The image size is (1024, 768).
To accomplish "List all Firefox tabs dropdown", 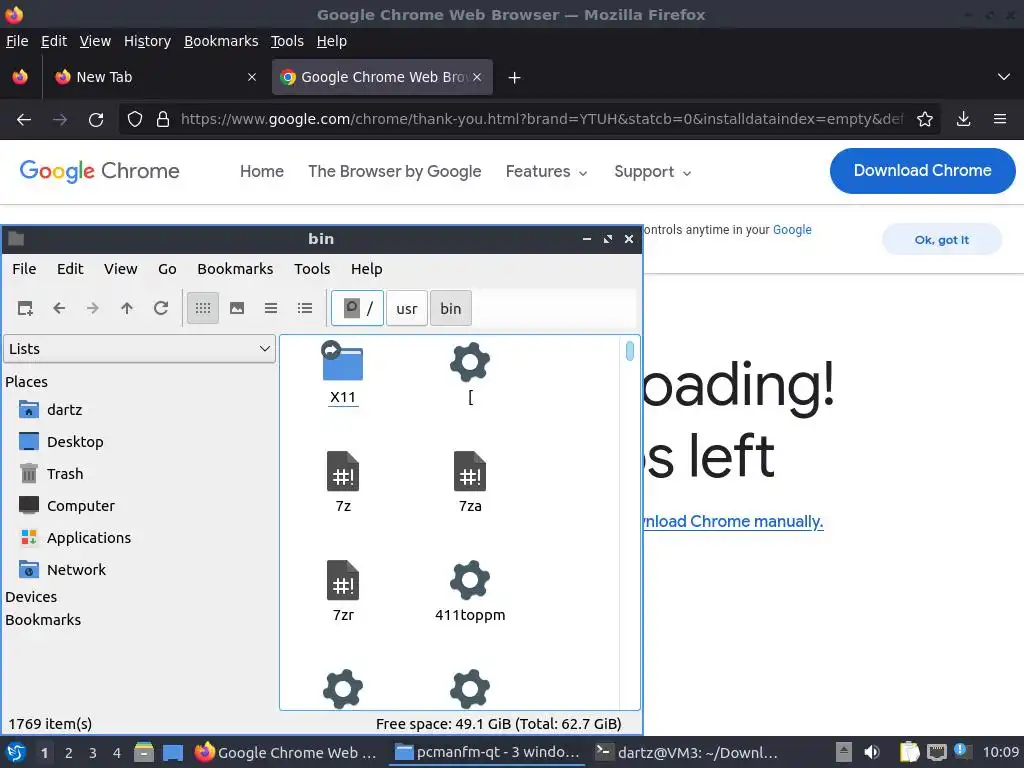I will coord(1004,77).
